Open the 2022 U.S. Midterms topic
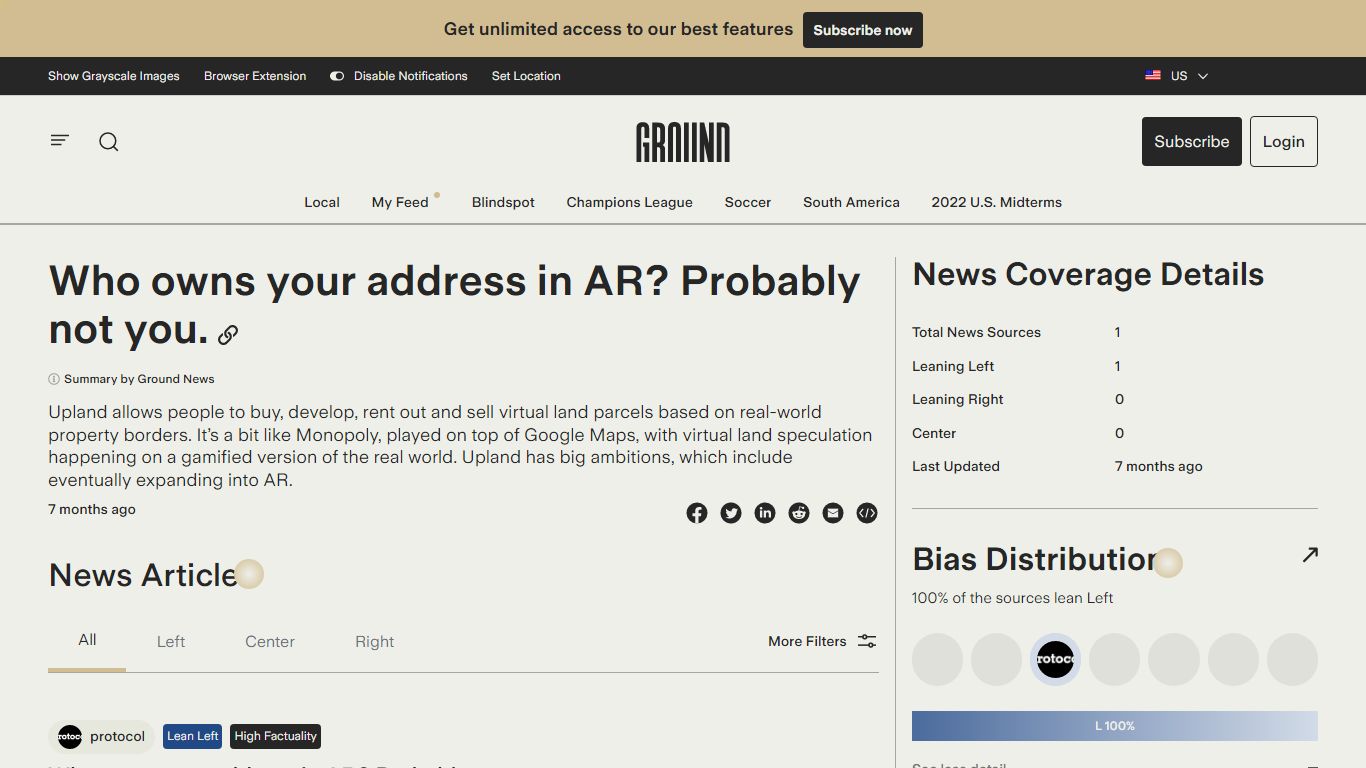Screen dimensions: 1366x768 pyautogui.click(x=997, y=202)
